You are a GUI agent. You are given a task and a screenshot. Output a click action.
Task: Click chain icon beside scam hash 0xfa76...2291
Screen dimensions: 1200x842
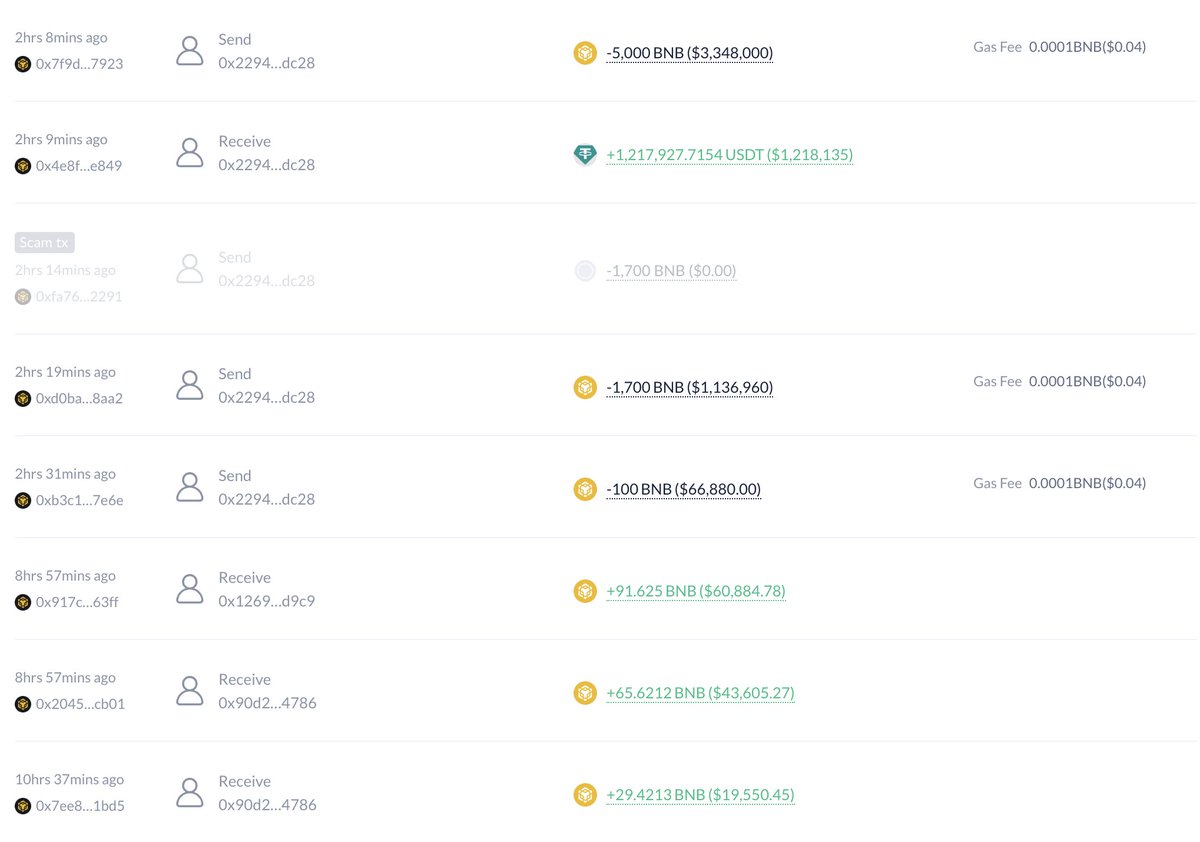[x=23, y=297]
